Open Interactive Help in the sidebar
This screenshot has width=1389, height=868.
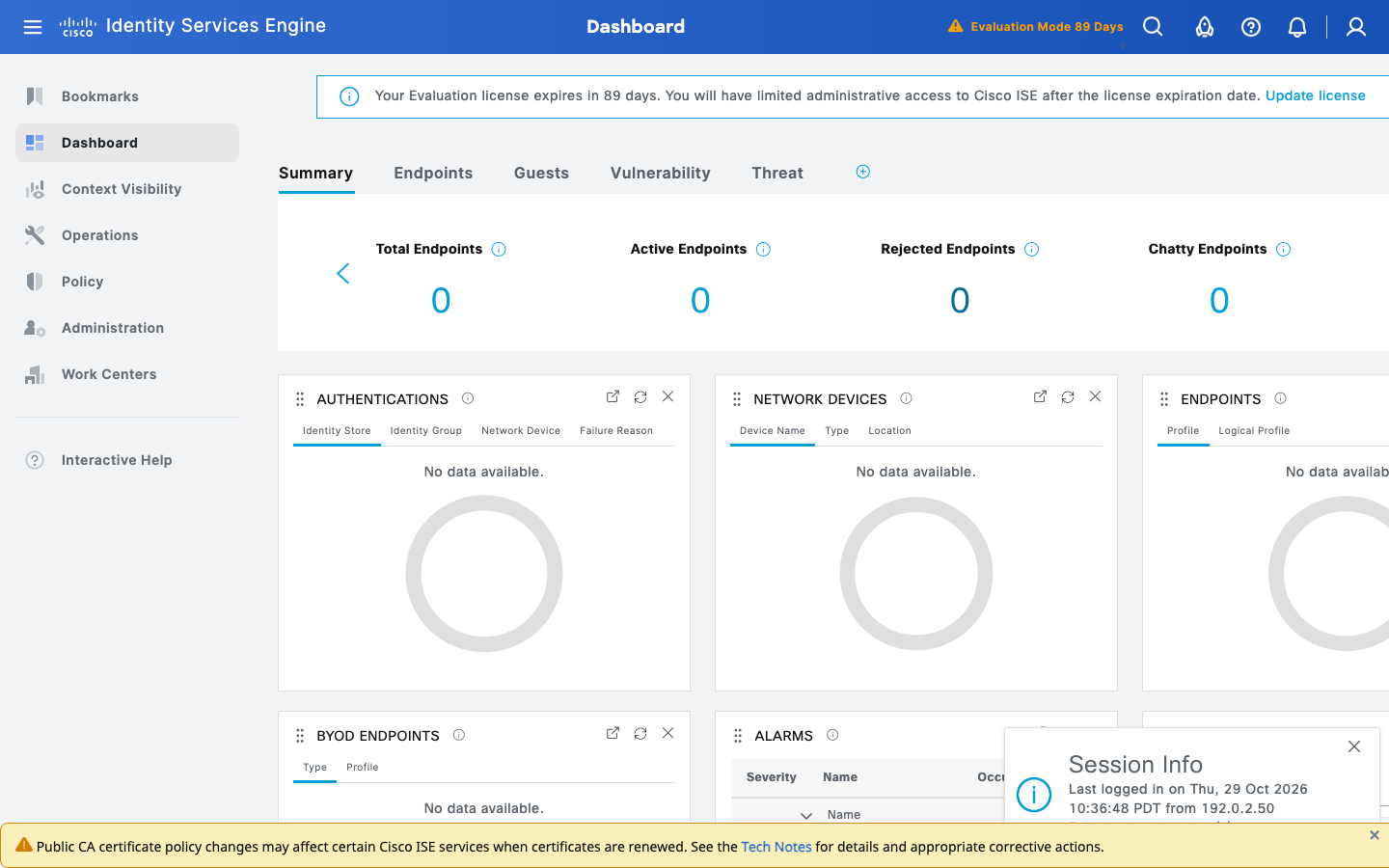127,460
